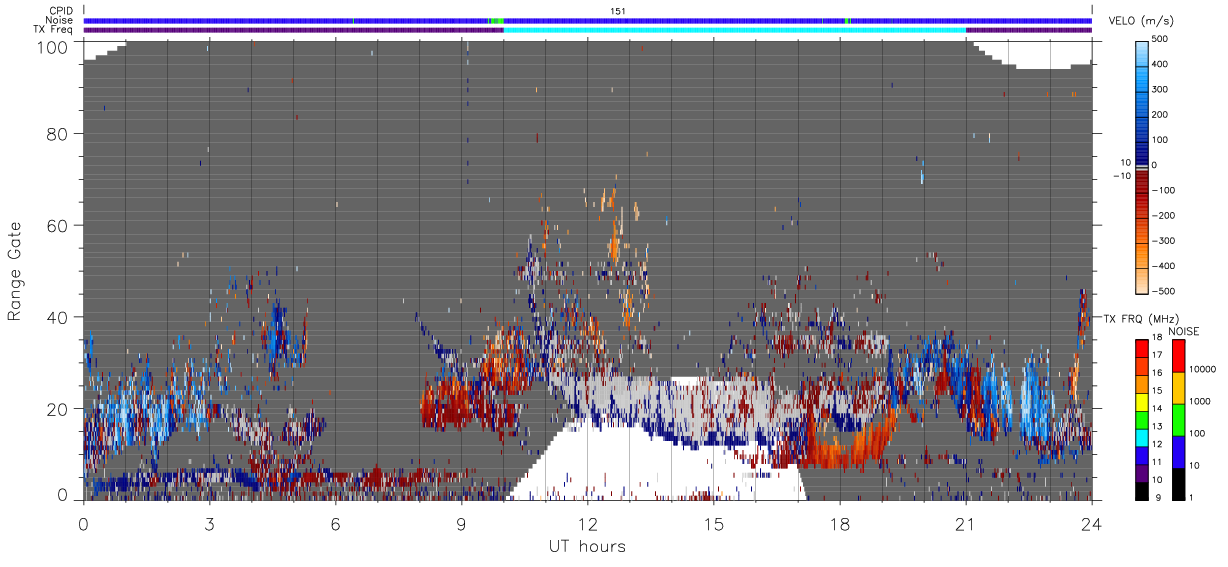
Task: Click noise legend value 1000
Action: 1201,401
